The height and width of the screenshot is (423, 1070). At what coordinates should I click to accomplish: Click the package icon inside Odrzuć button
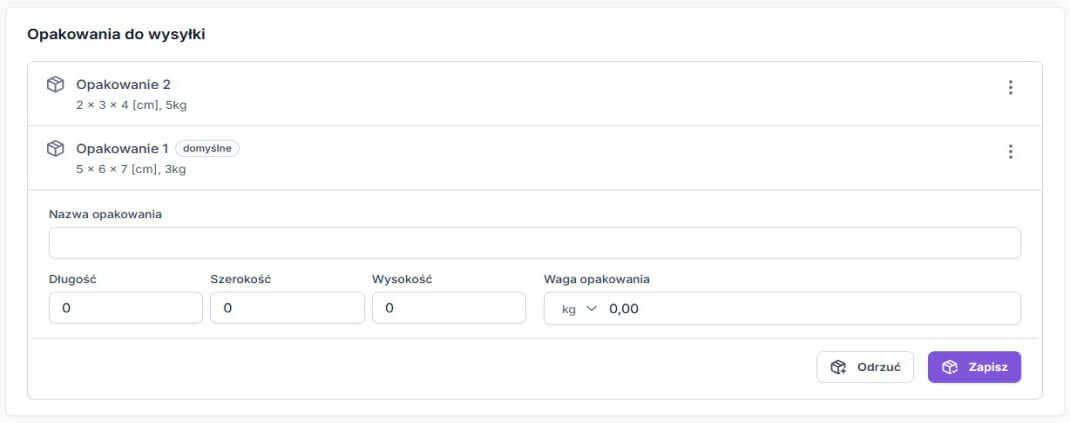839,367
